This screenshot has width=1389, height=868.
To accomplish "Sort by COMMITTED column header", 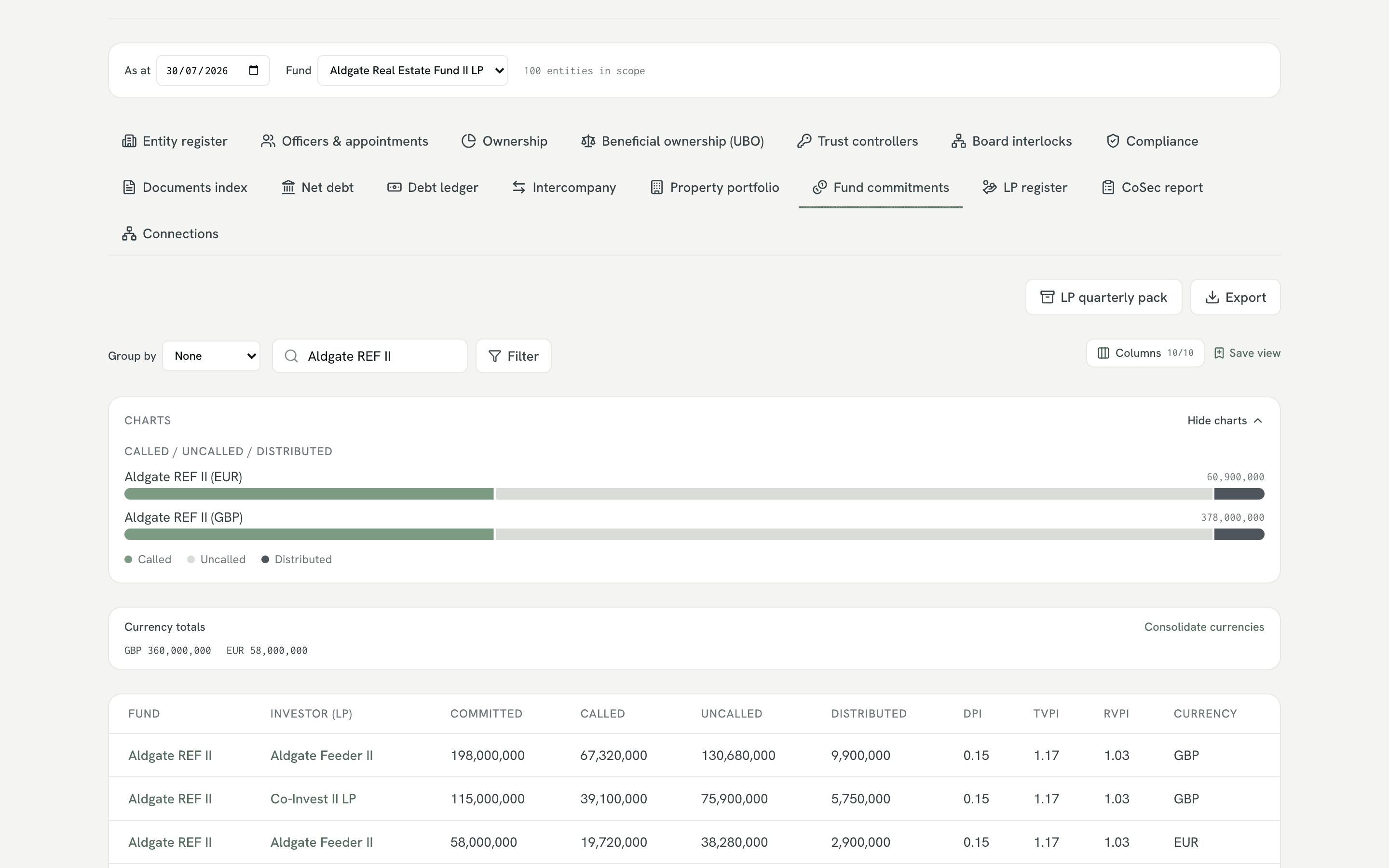I will click(486, 714).
